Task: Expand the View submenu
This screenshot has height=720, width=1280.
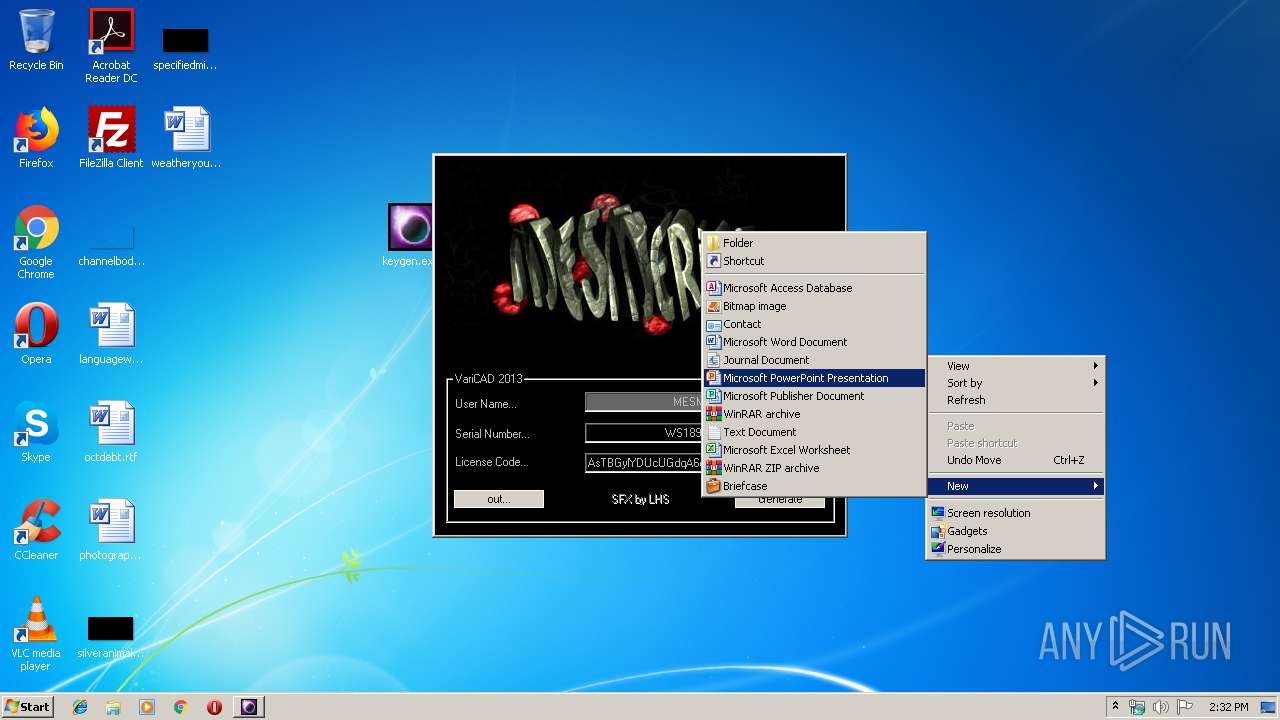Action: (1015, 366)
